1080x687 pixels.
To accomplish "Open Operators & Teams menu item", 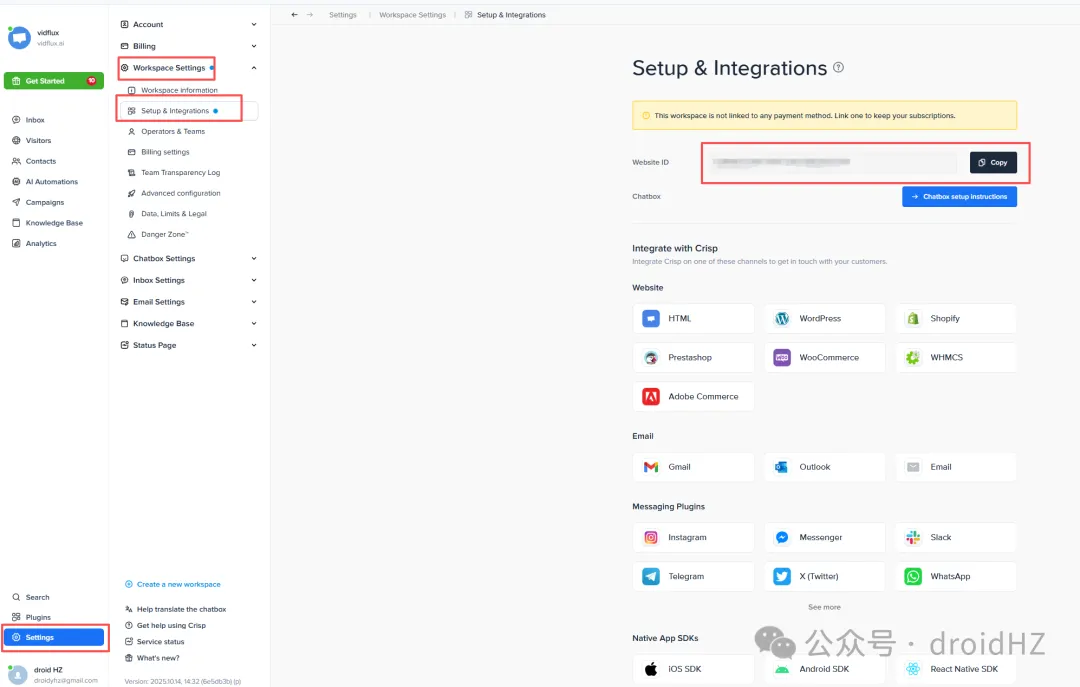I will (x=172, y=132).
